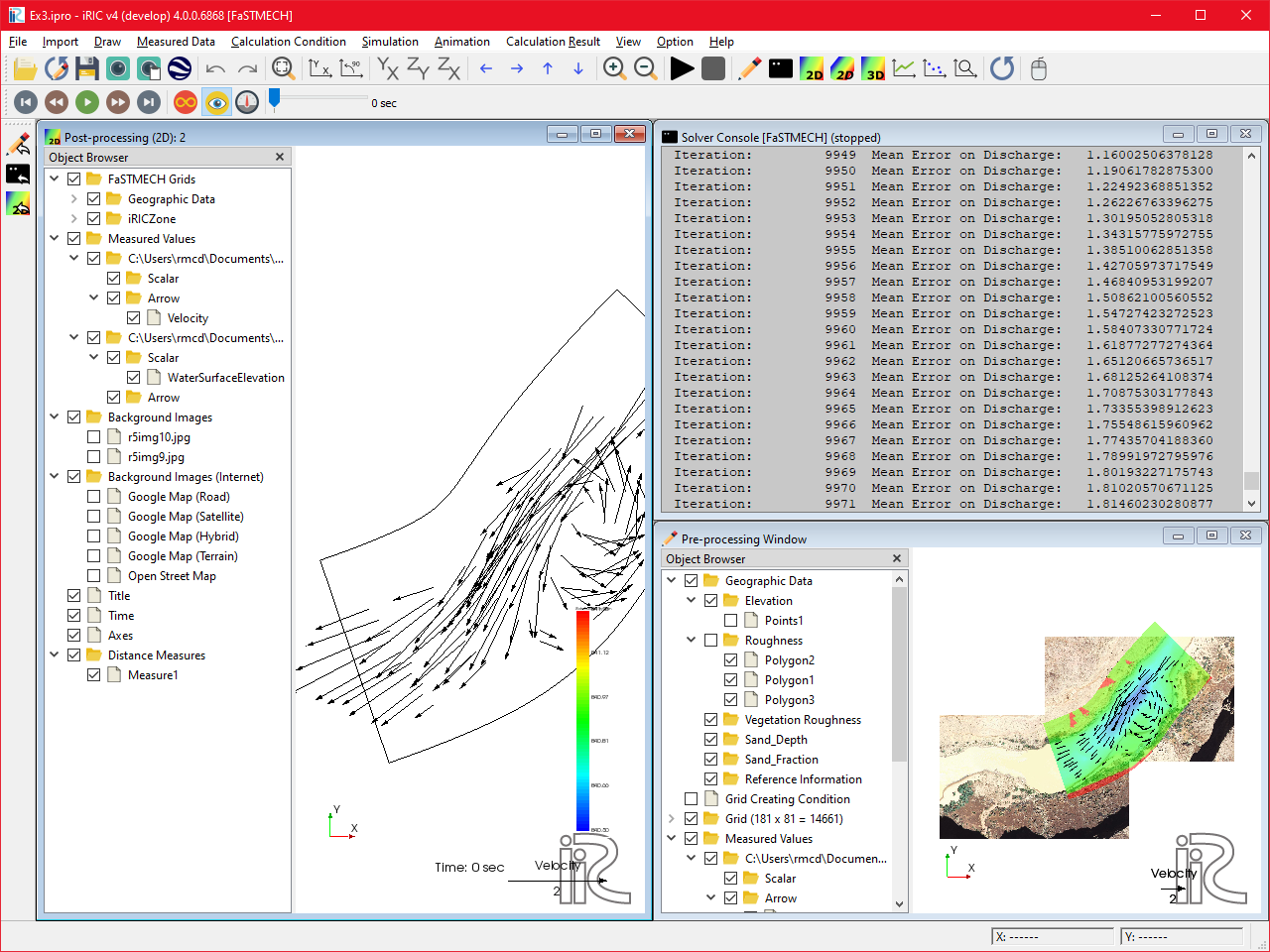Open the Calculation Condition menu

288,42
